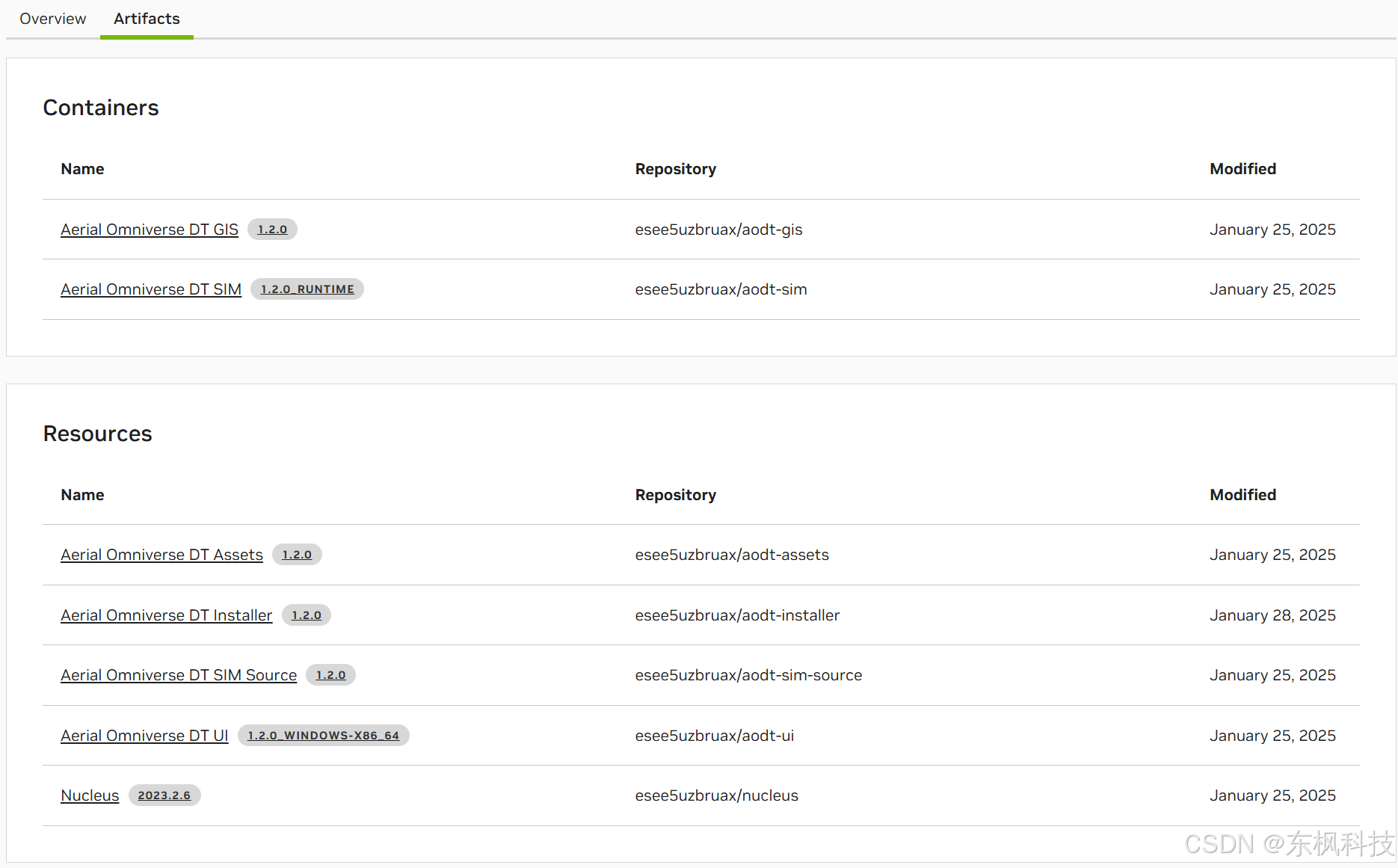Select repository text esee5uzbruax/aodt-sim
This screenshot has height=868, width=1398.
click(x=721, y=289)
